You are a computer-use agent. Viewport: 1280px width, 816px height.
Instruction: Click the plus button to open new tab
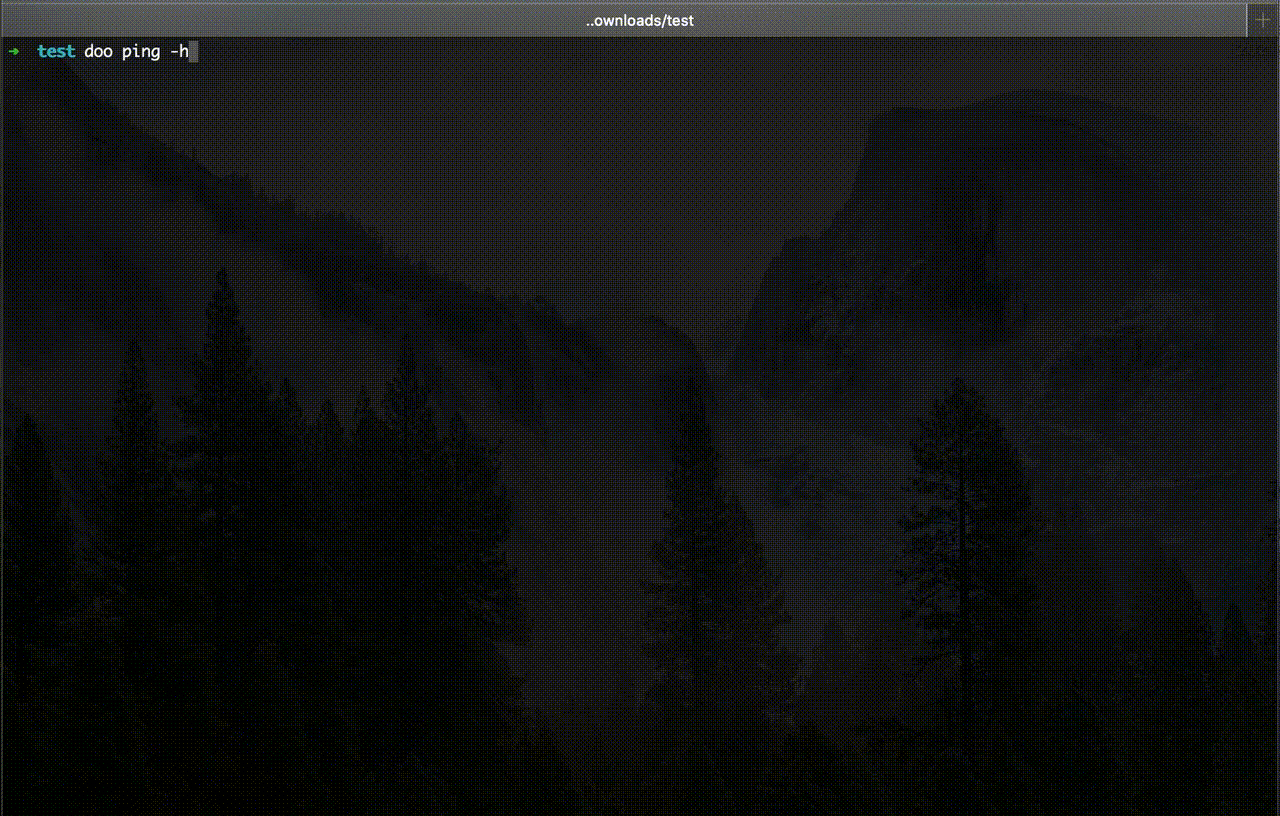(x=1263, y=20)
